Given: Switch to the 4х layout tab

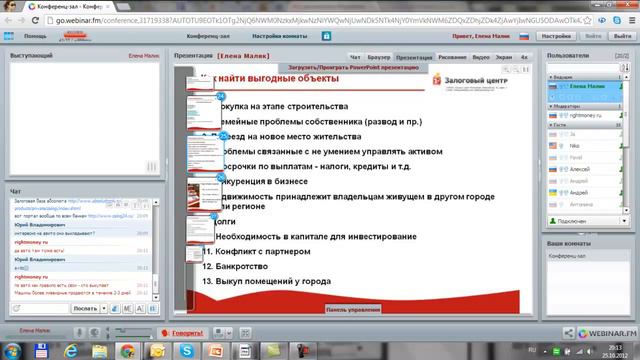Looking at the screenshot, I should (x=524, y=57).
